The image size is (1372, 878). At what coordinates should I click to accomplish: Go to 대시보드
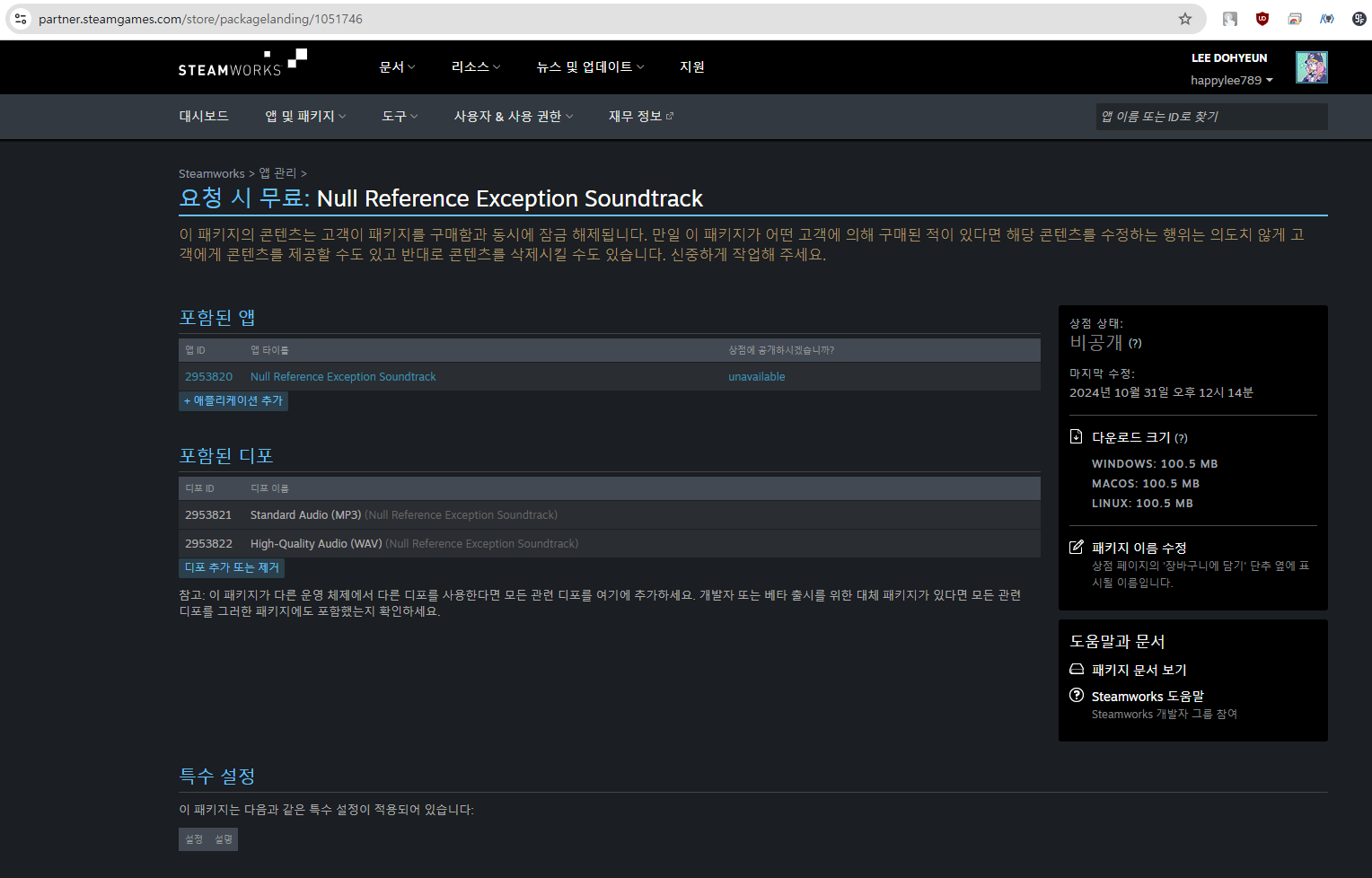click(x=204, y=116)
